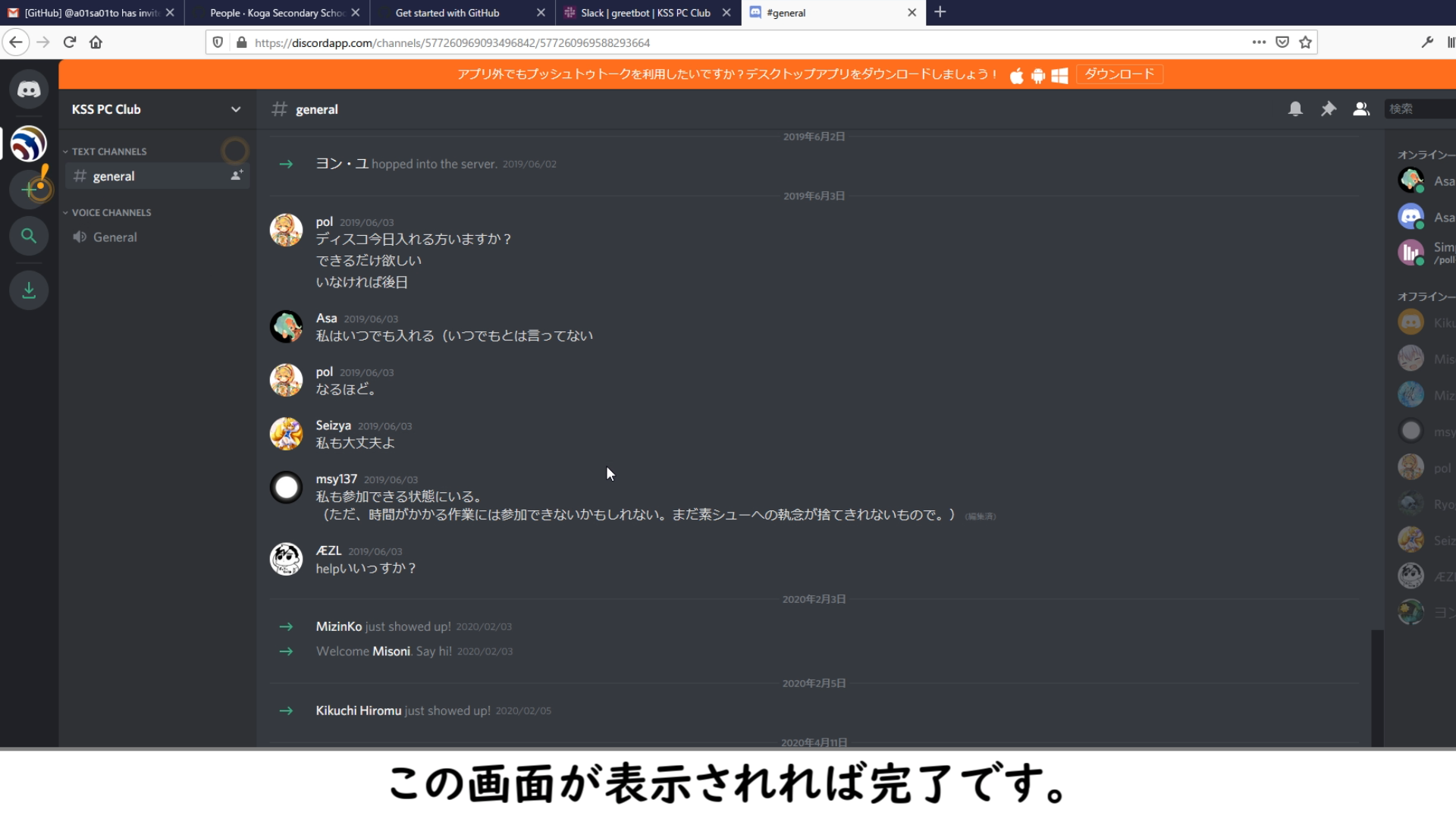Switch to Get started with GitHub tab

(x=447, y=13)
